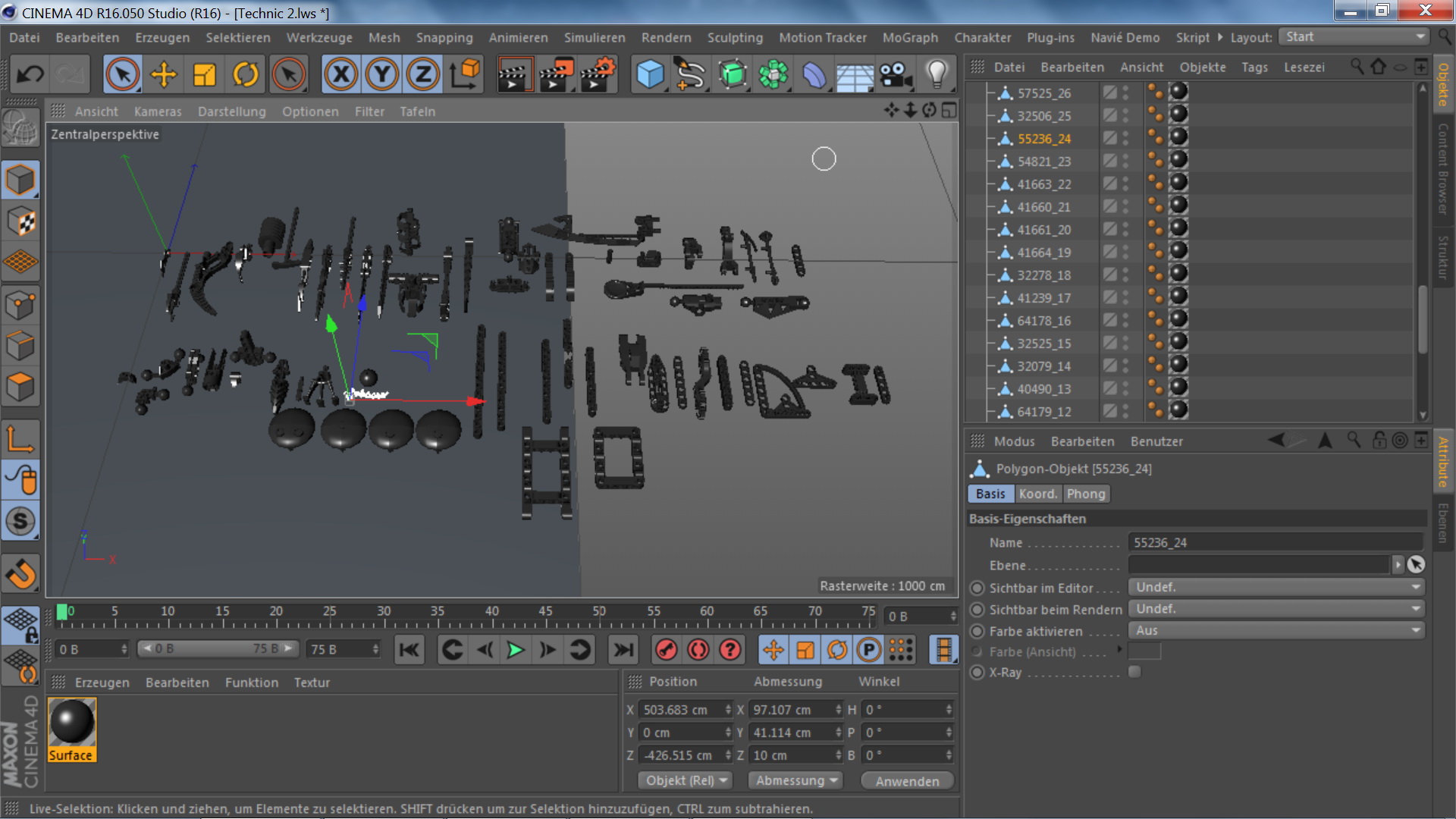The width and height of the screenshot is (1456, 819).
Task: Open the Rendern menu
Action: click(x=666, y=37)
